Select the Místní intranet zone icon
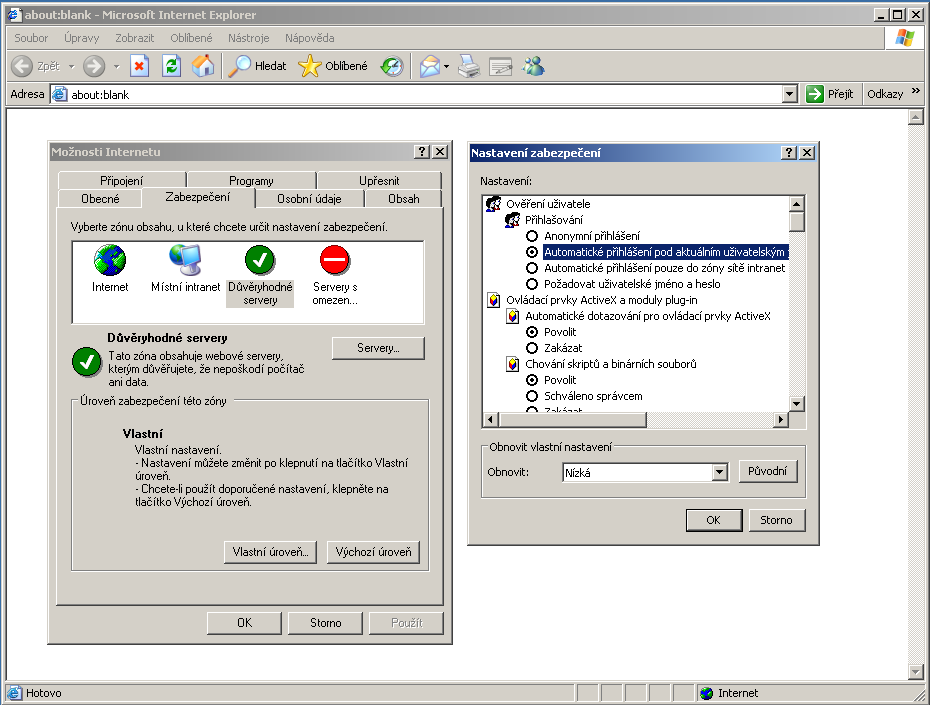930x705 pixels. coord(185,261)
